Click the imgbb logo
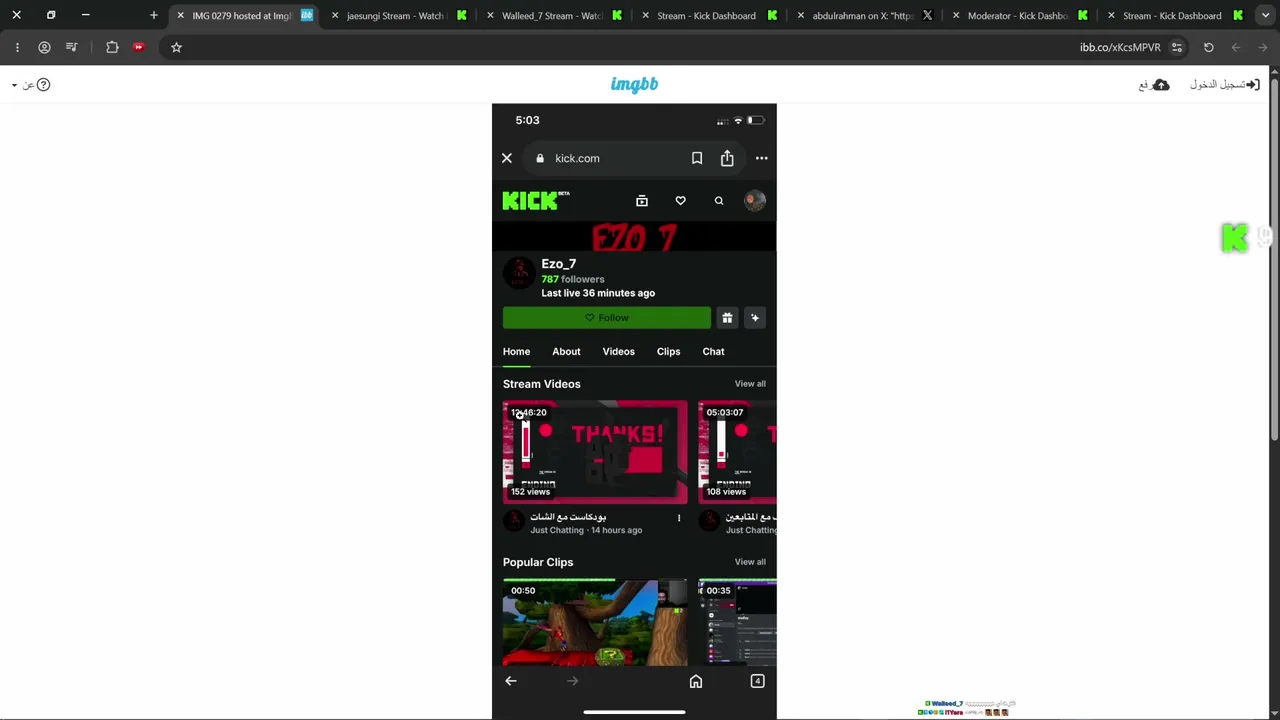Screen dimensions: 1280x720 (x=634, y=85)
